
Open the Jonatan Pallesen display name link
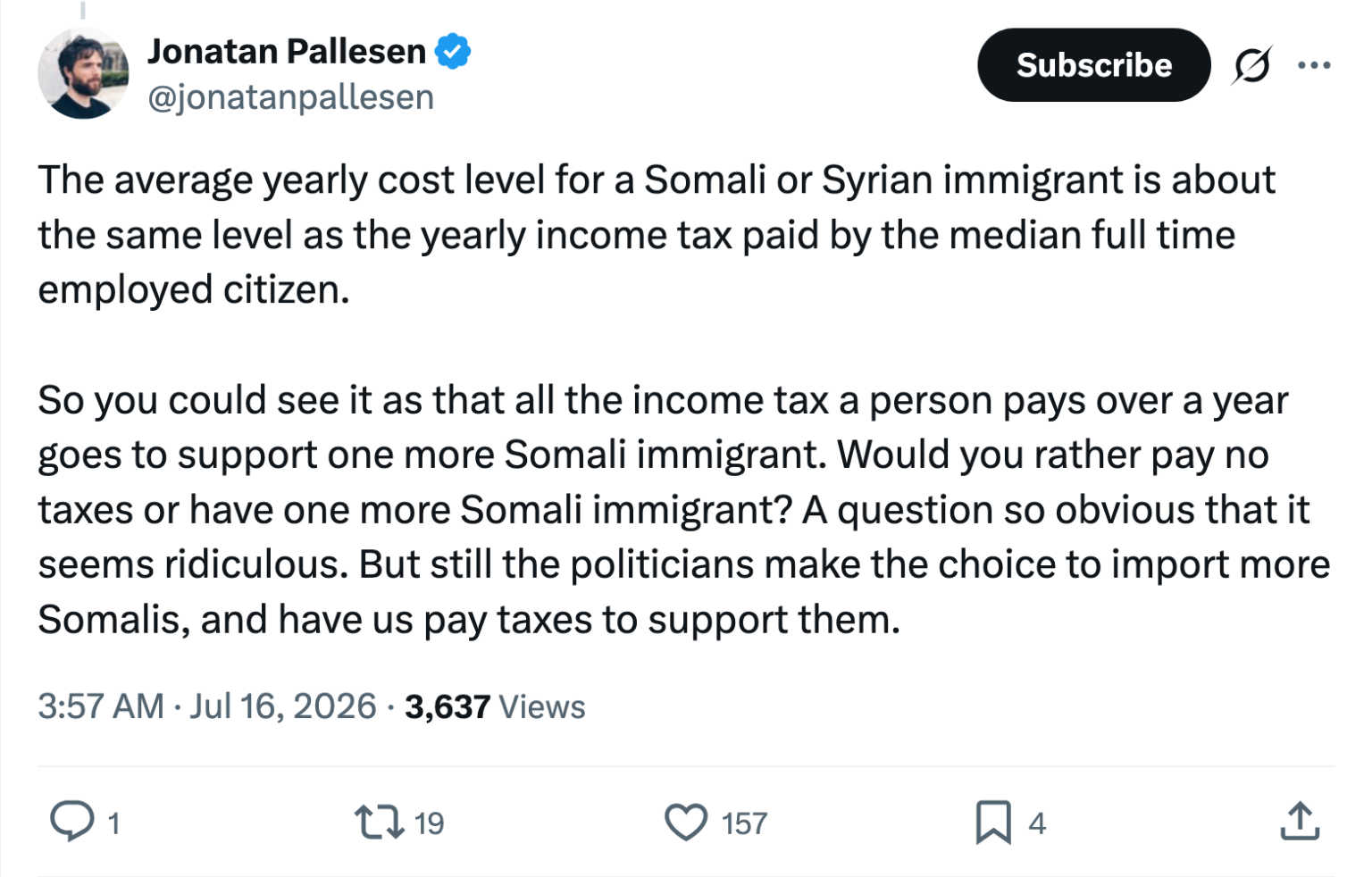click(287, 51)
